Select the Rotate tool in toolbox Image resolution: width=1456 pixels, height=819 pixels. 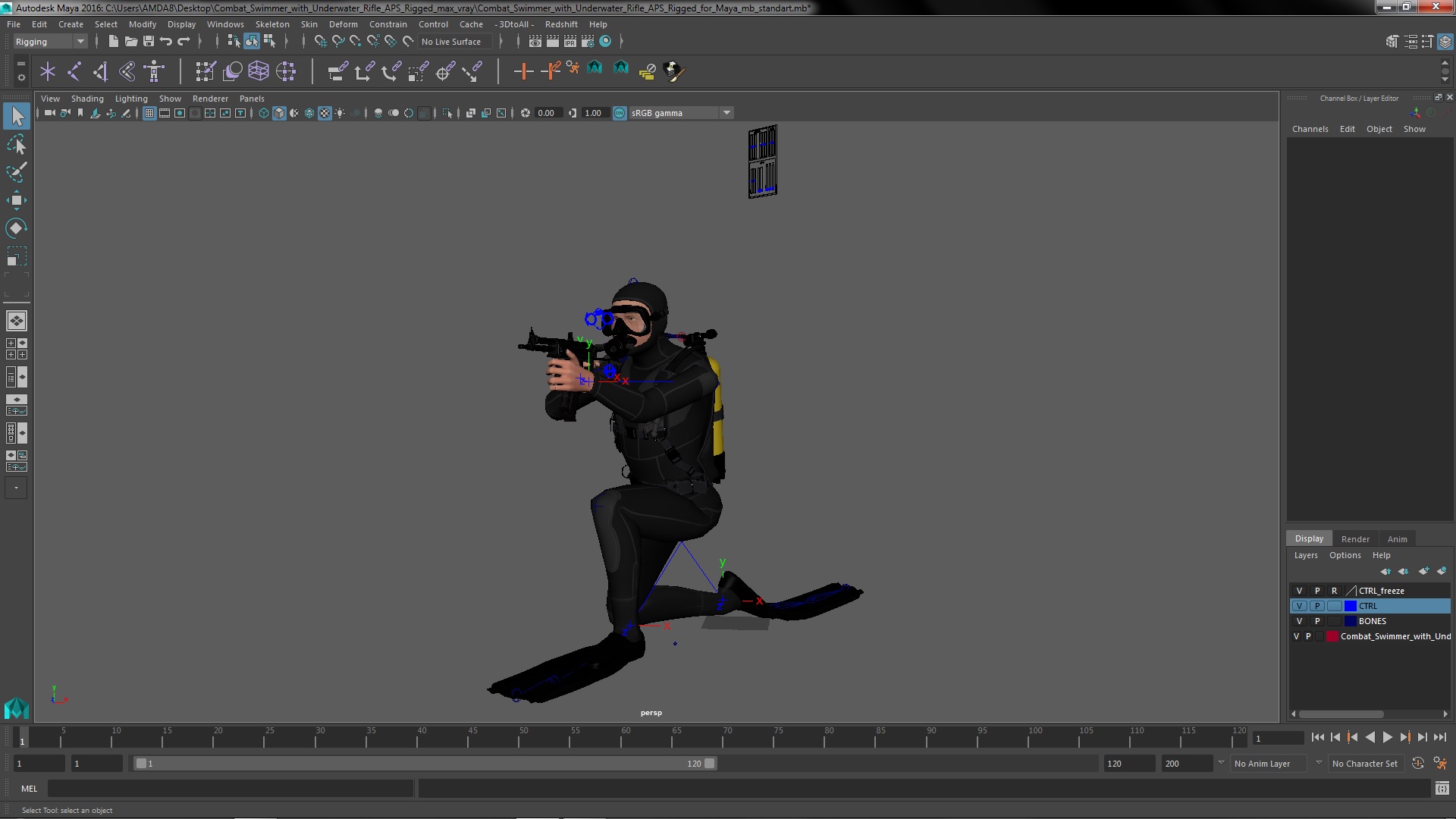(16, 228)
